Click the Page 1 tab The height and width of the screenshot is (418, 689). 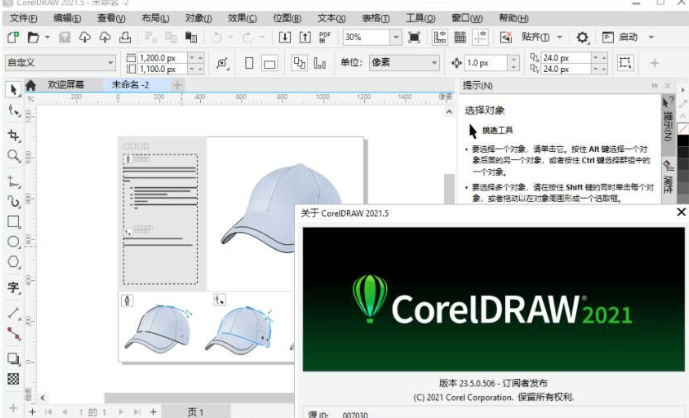[196, 412]
